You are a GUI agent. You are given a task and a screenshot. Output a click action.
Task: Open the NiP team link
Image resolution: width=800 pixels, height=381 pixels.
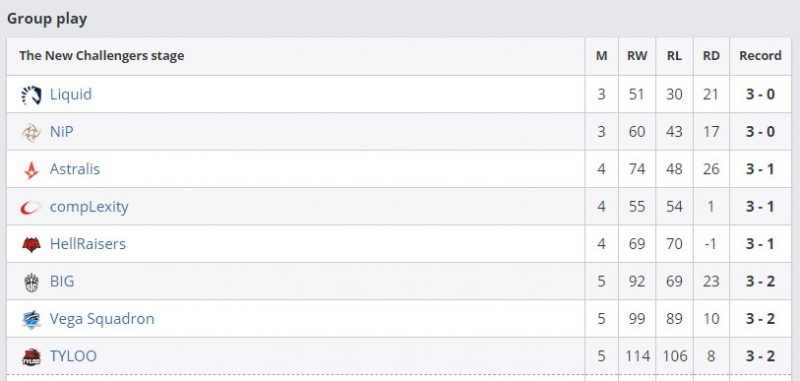click(x=61, y=132)
